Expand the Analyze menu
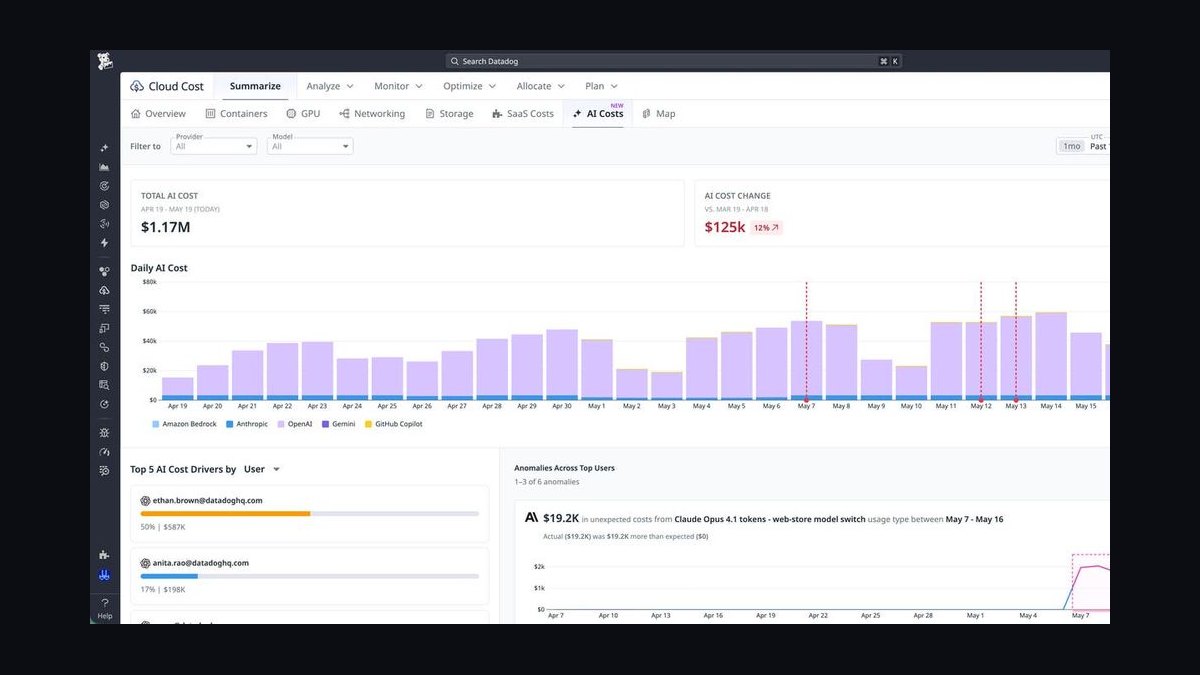Image resolution: width=1200 pixels, height=675 pixels. click(329, 86)
